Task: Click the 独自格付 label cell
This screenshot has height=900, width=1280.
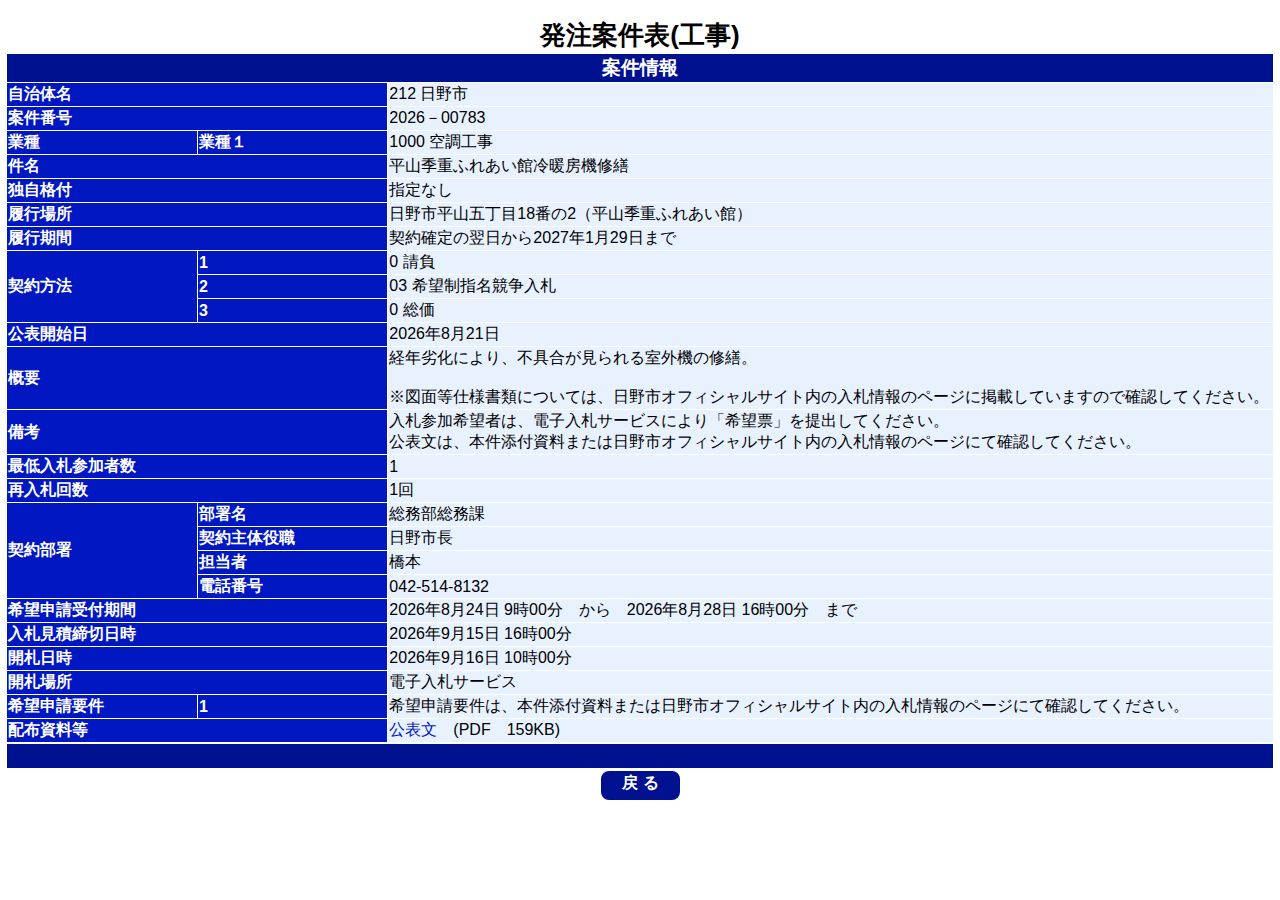Action: (196, 190)
